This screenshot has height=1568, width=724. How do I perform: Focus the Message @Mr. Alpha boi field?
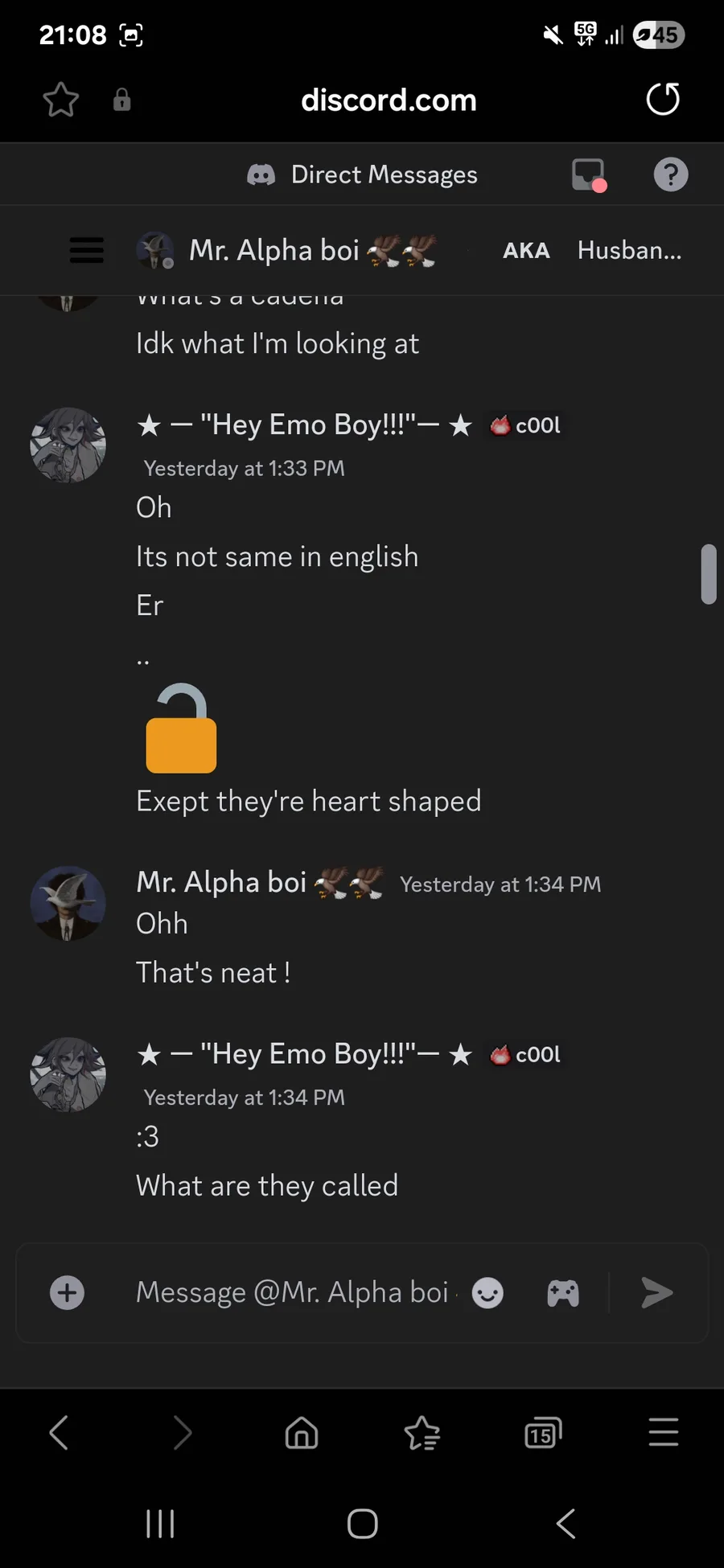[293, 1292]
